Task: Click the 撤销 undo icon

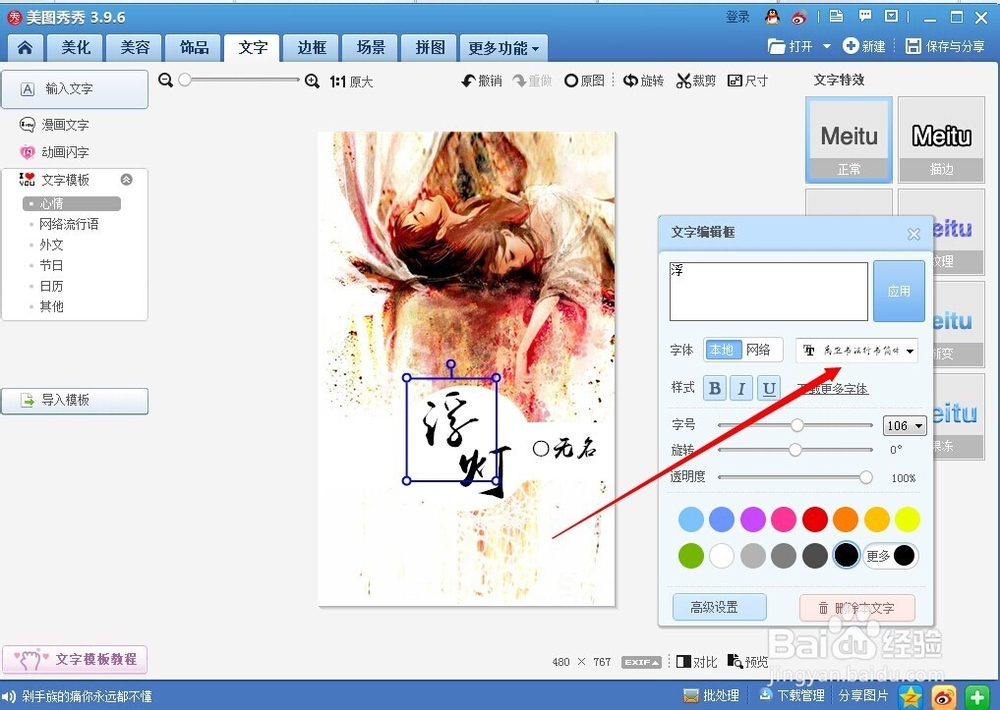Action: pos(482,81)
